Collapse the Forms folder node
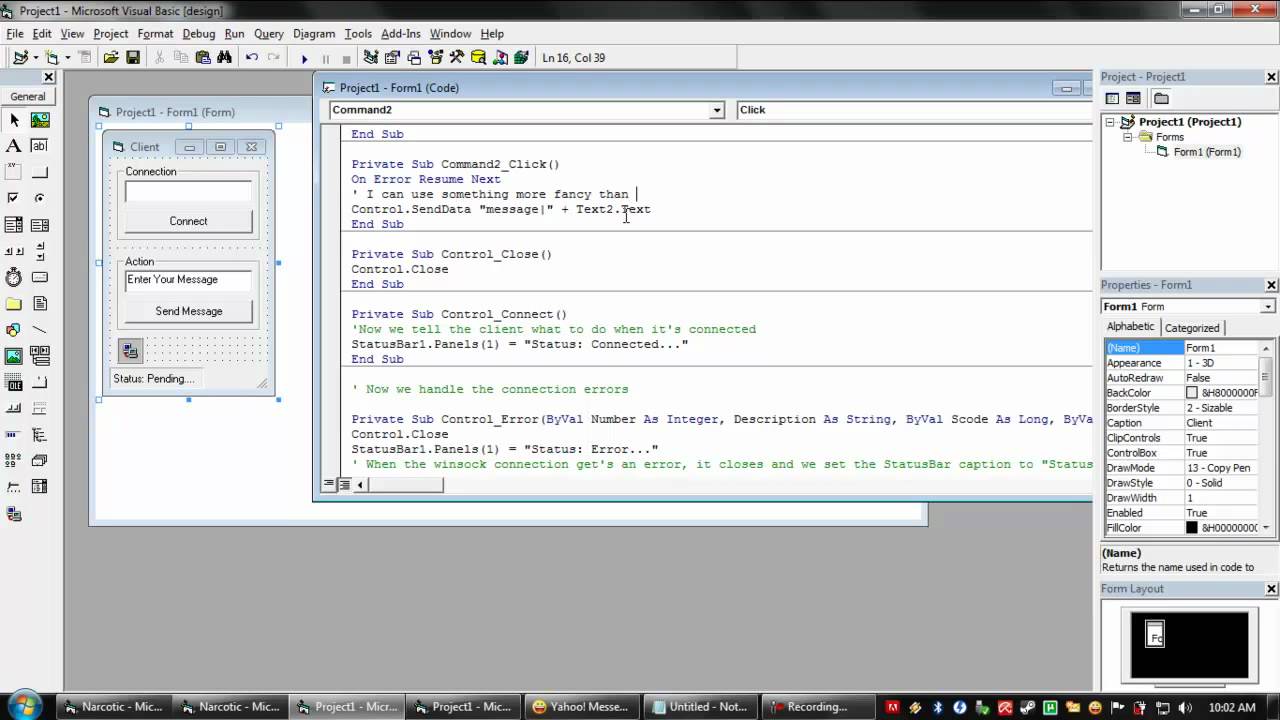This screenshot has width=1280, height=720. click(x=1128, y=137)
